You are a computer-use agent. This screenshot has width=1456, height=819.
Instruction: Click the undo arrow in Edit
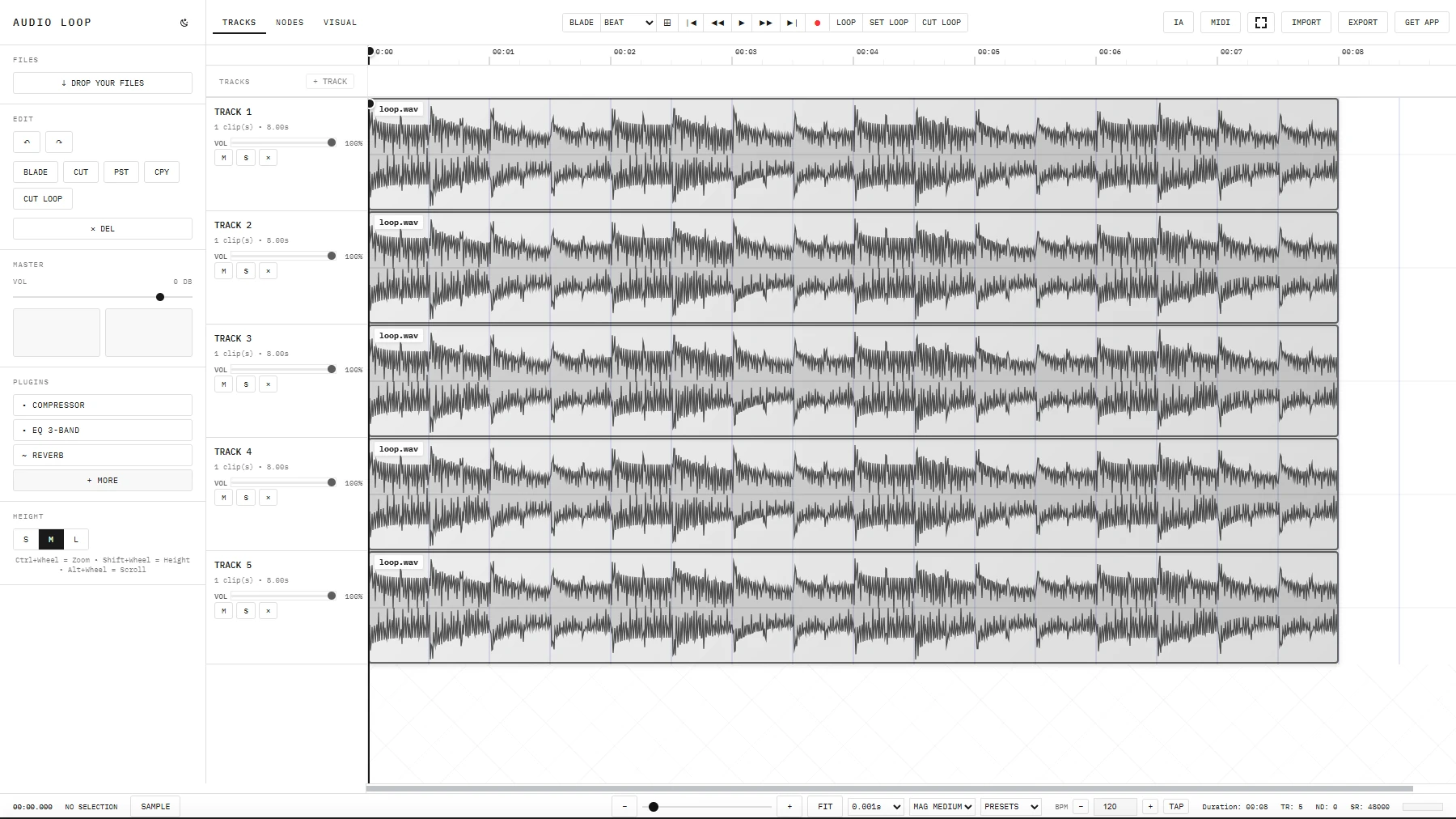click(x=27, y=142)
